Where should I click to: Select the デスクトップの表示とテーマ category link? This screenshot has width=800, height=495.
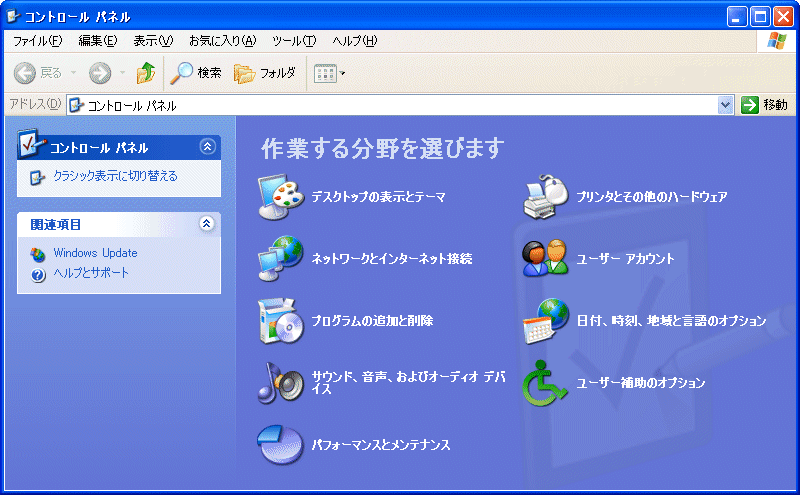(x=379, y=197)
